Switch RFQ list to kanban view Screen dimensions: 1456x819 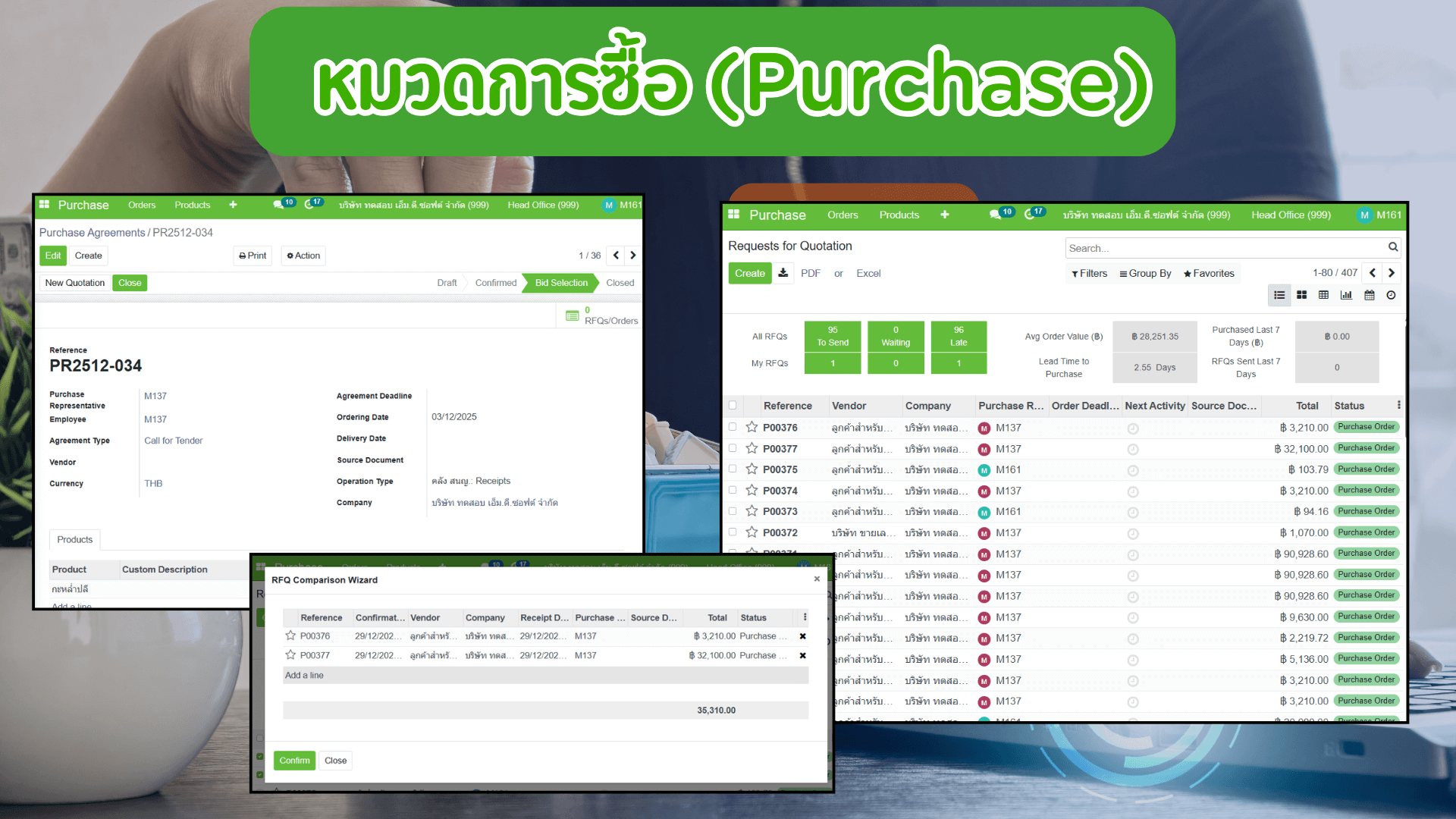(x=1302, y=295)
